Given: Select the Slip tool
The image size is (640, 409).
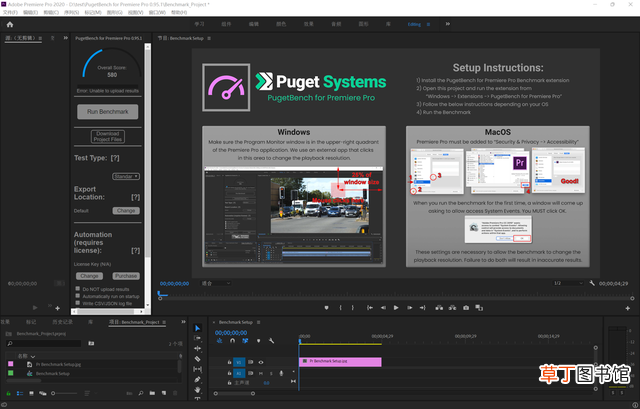Looking at the screenshot, I should pos(198,369).
